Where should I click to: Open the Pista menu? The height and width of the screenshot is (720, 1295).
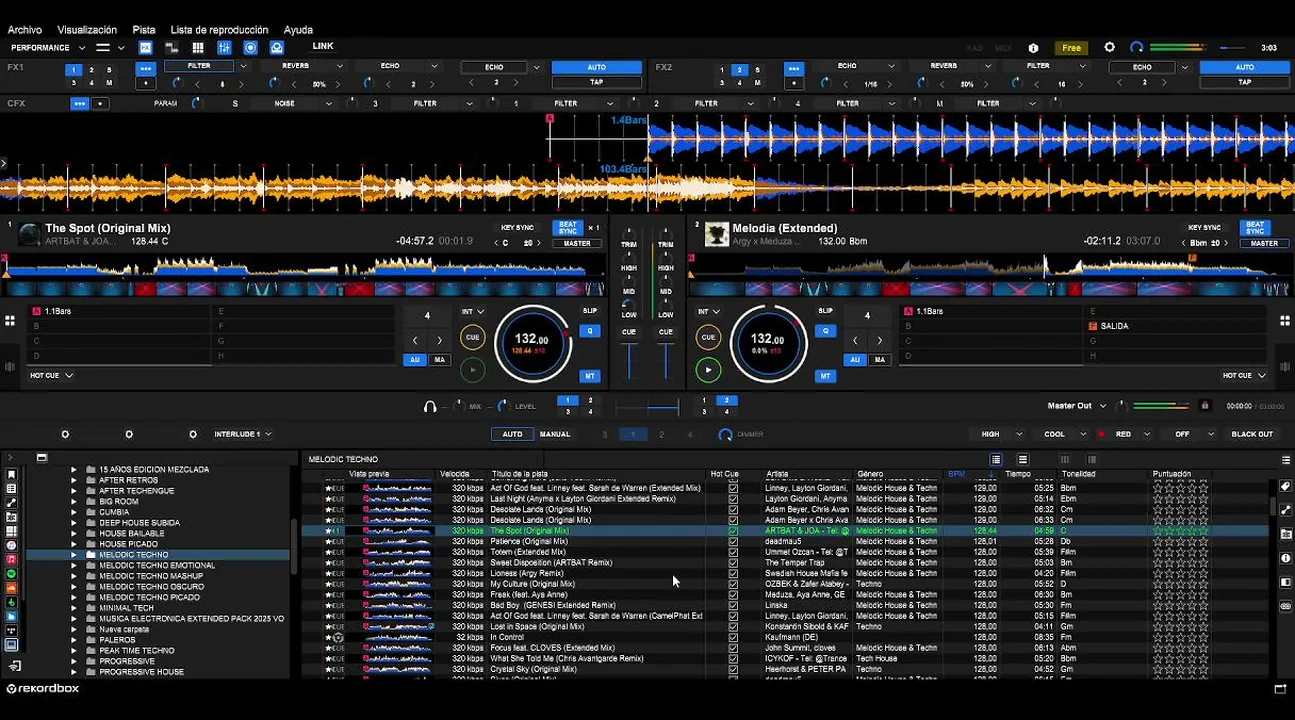tap(144, 30)
